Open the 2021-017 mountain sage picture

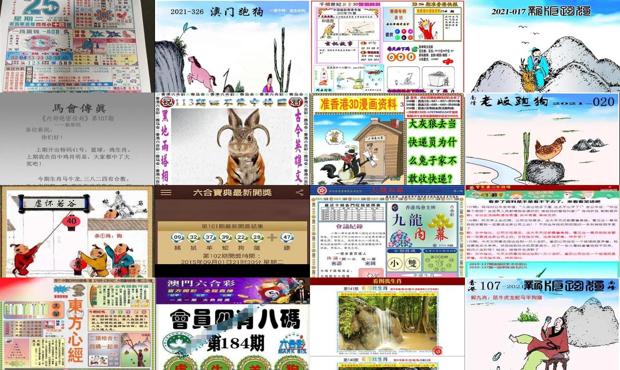pos(542,46)
